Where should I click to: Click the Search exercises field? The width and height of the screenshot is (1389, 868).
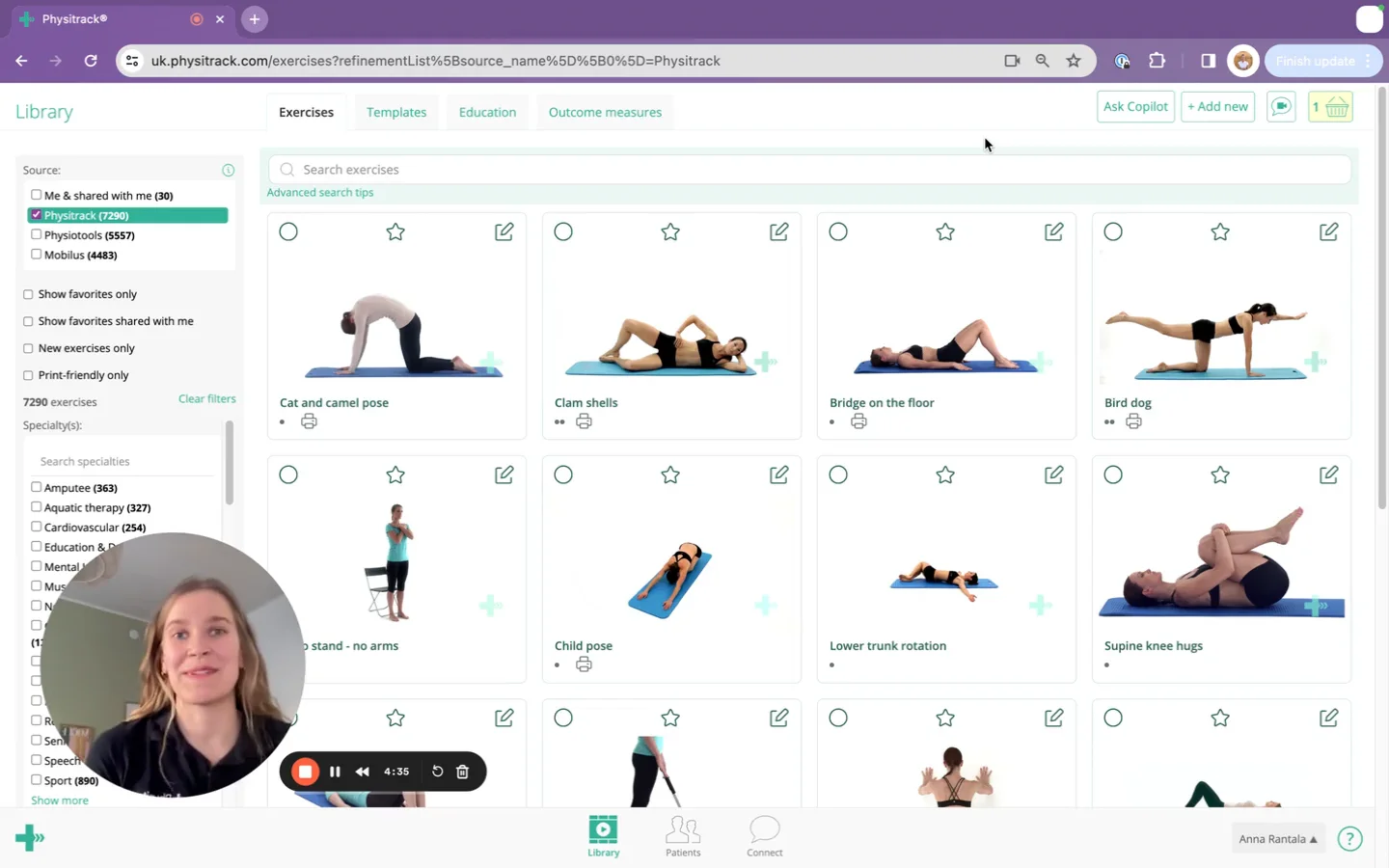809,170
